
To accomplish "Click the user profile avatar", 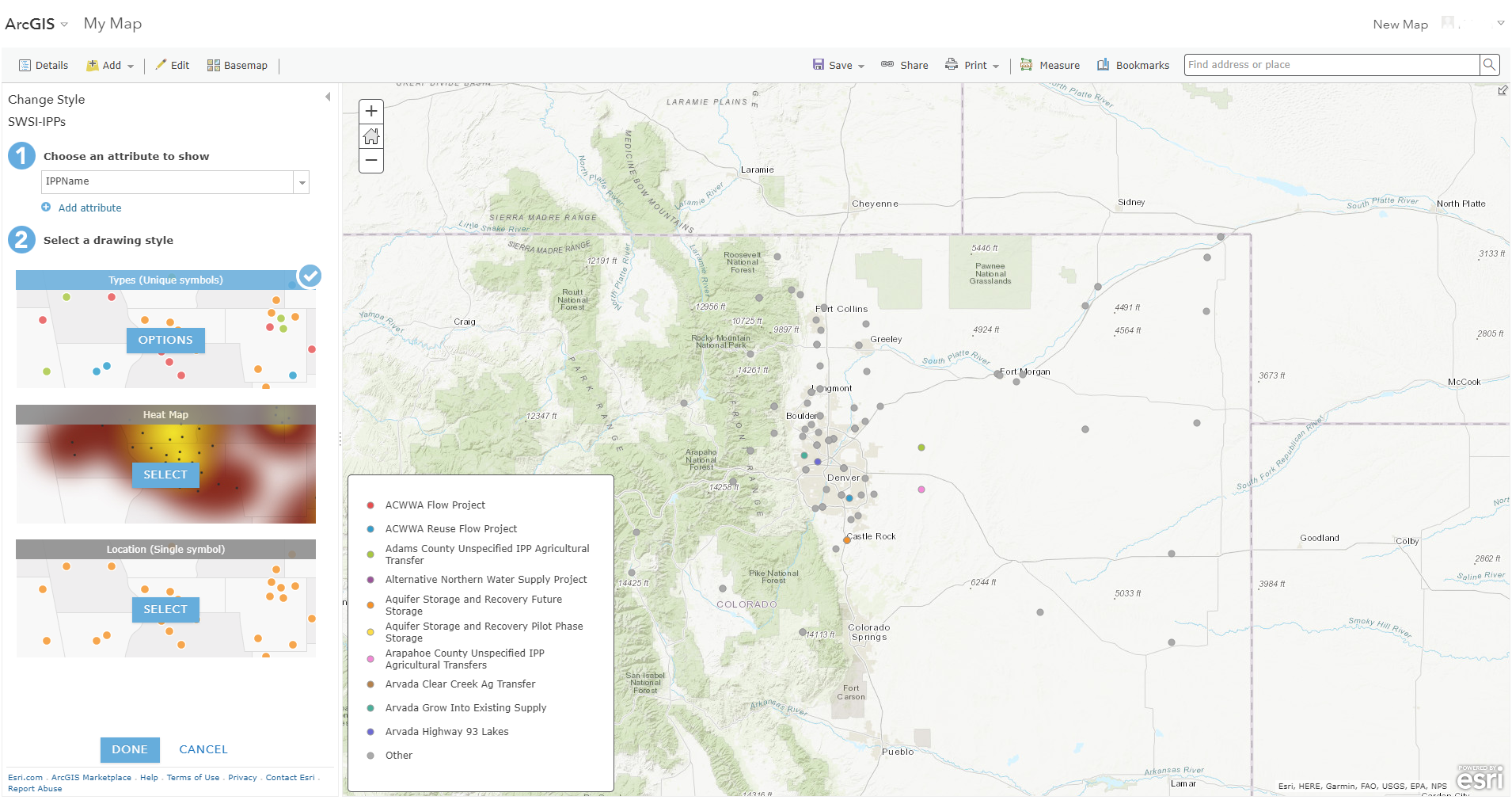I will click(x=1448, y=23).
